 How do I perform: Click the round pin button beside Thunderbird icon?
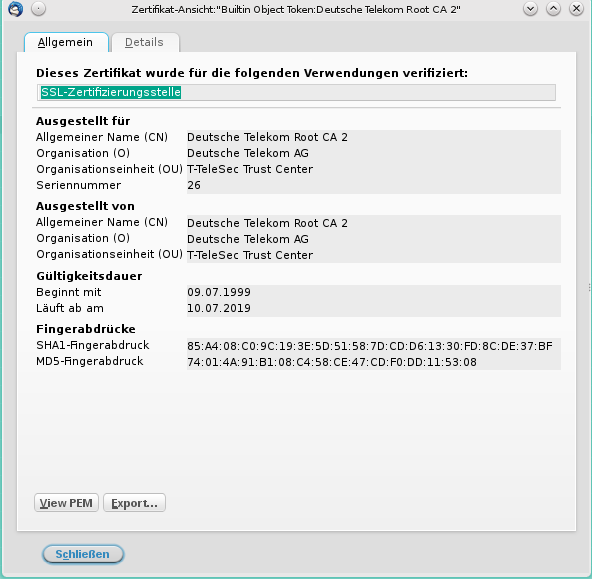click(x=39, y=9)
